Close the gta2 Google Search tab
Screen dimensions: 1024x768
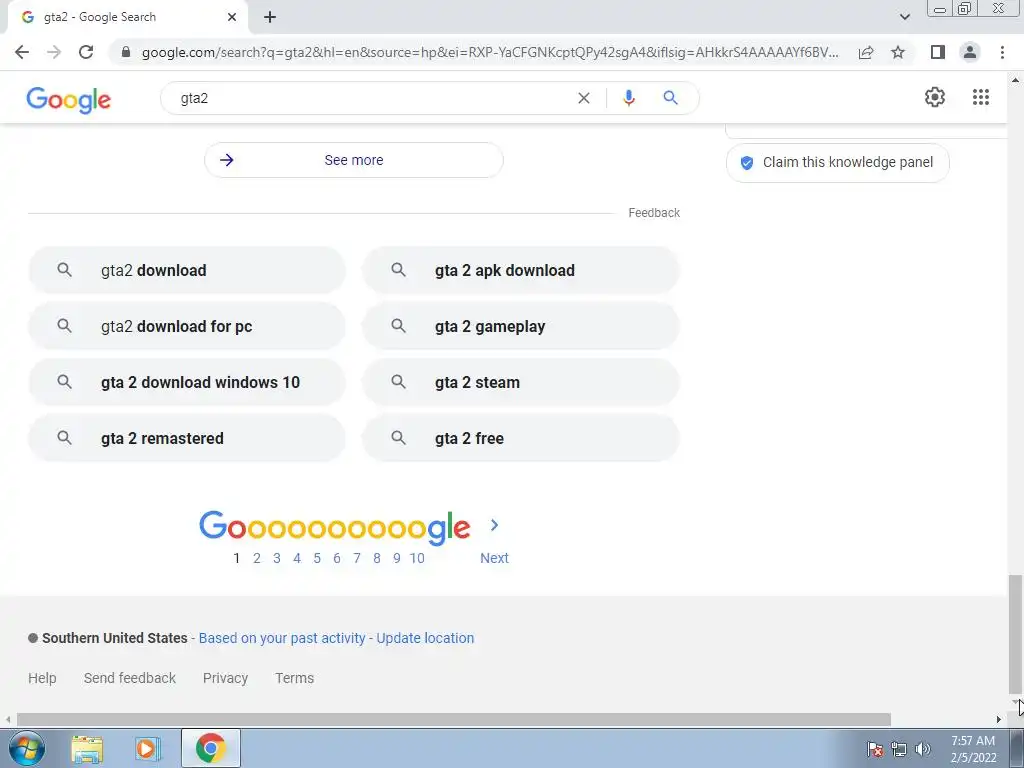[x=232, y=18]
